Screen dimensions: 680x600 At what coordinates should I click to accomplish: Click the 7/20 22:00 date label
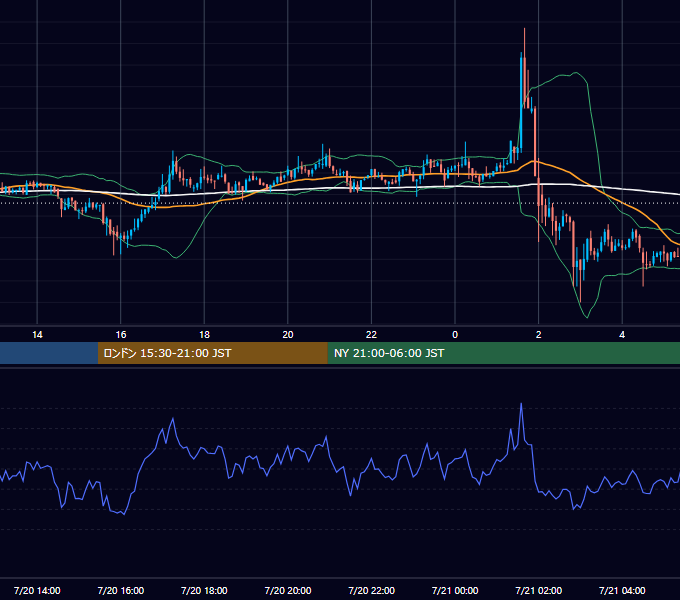coord(371,590)
